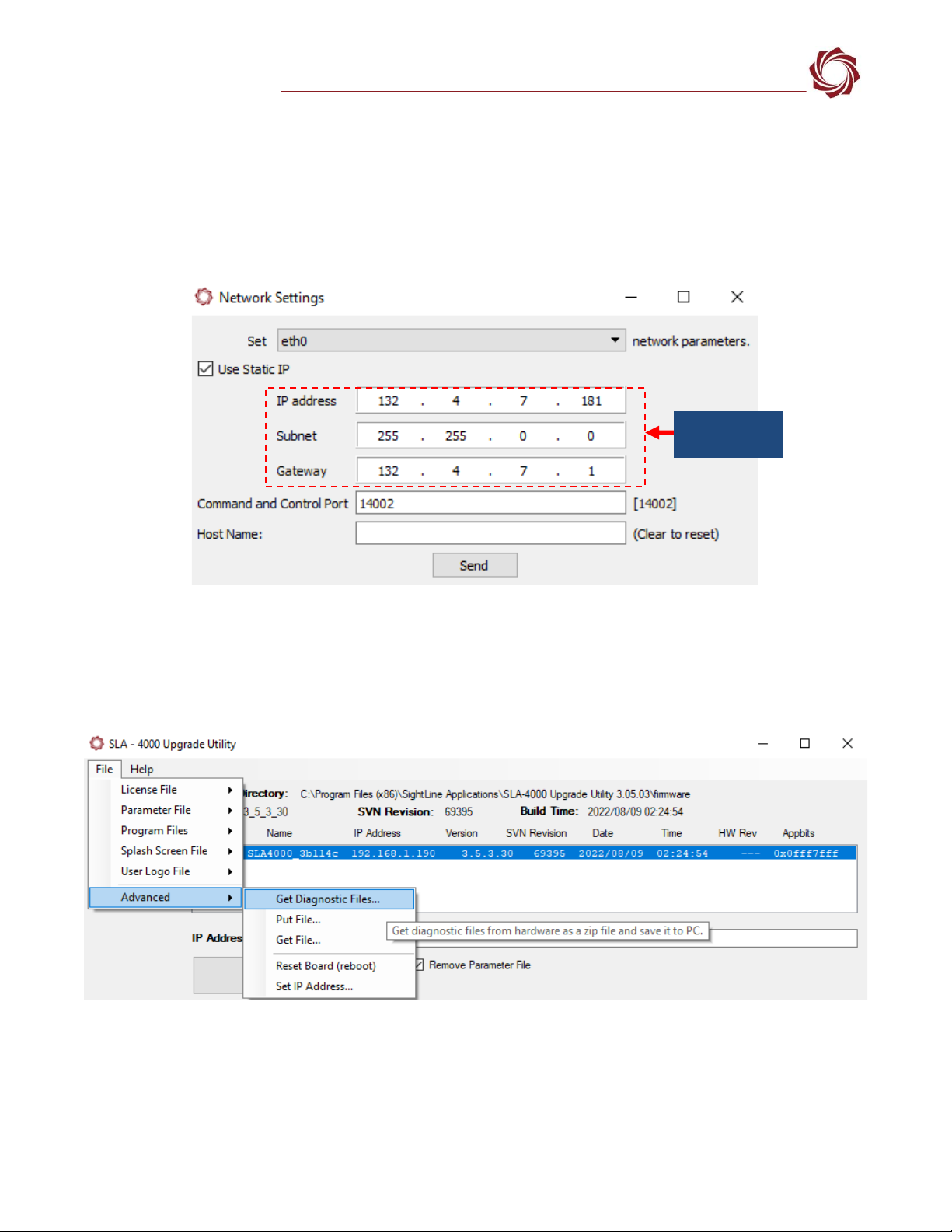This screenshot has height=1232, width=952.
Task: Open the Help menu
Action: (x=141, y=769)
